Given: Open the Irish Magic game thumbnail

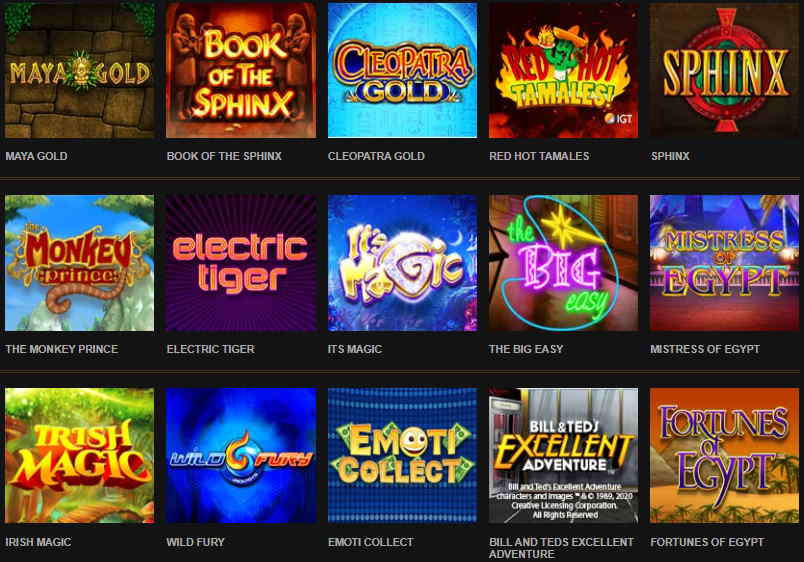Looking at the screenshot, I should click(79, 456).
